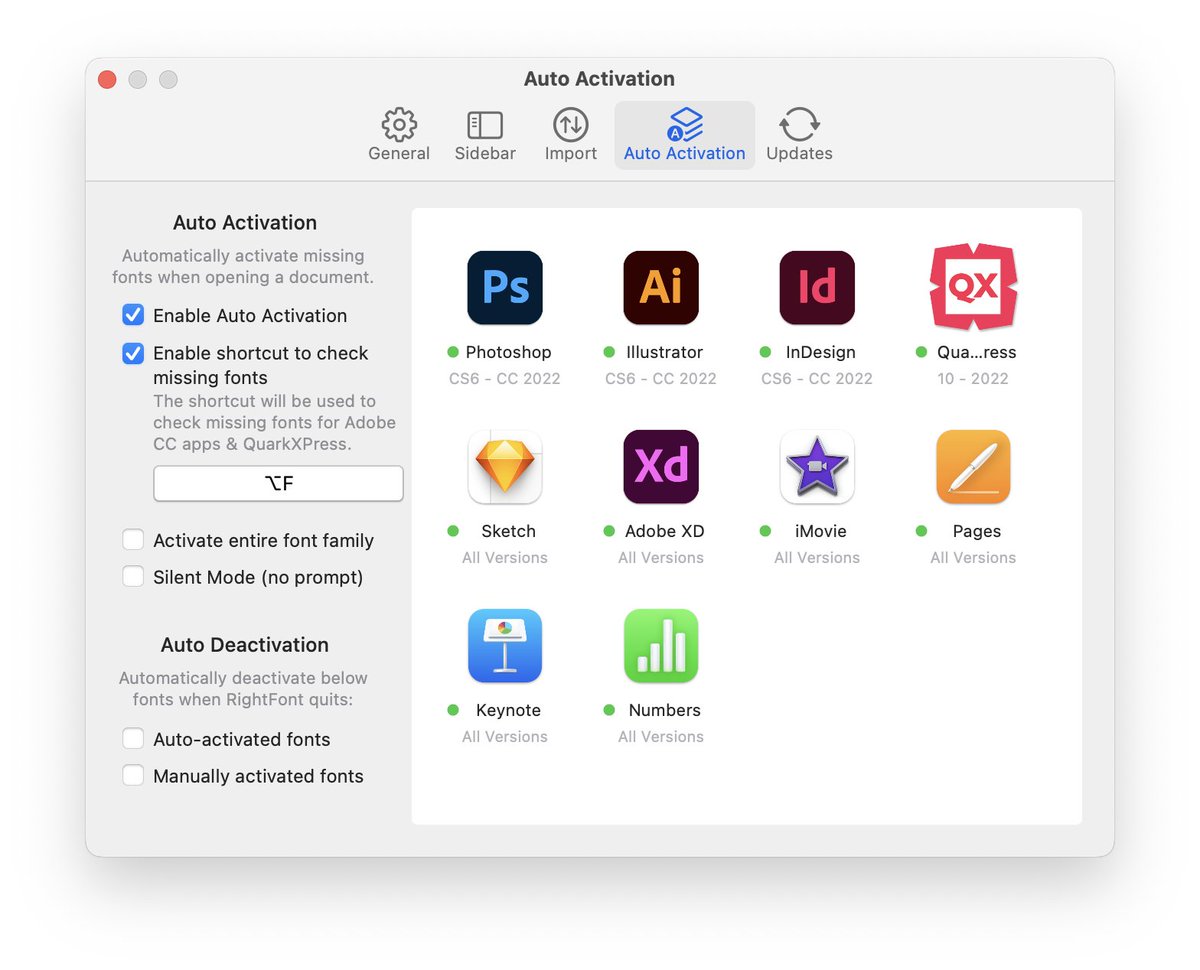Uncheck Enable Auto Activation
The height and width of the screenshot is (970, 1200).
[x=133, y=315]
